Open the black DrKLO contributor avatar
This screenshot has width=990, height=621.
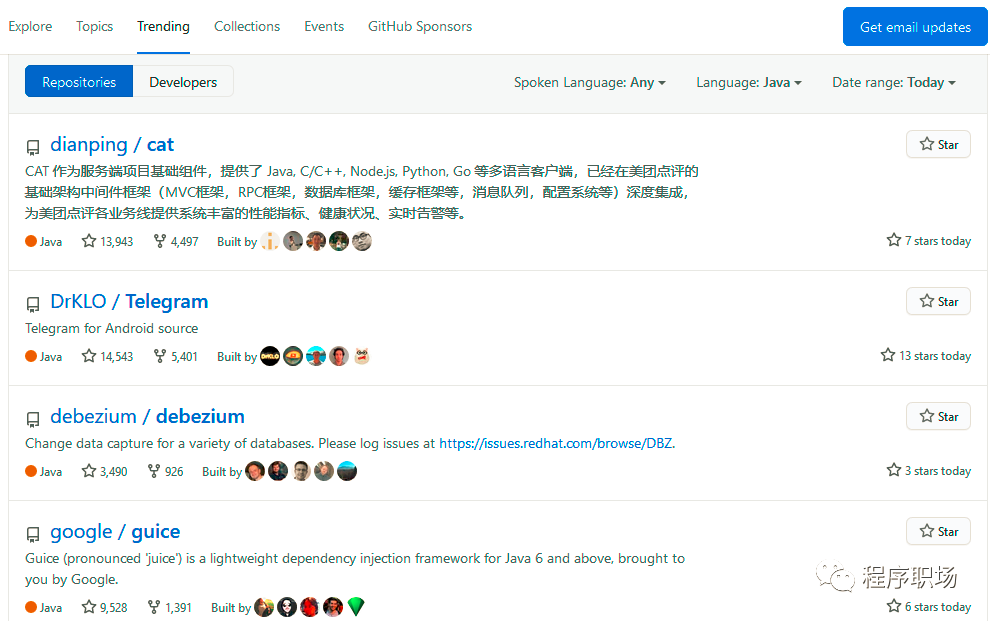coord(270,356)
